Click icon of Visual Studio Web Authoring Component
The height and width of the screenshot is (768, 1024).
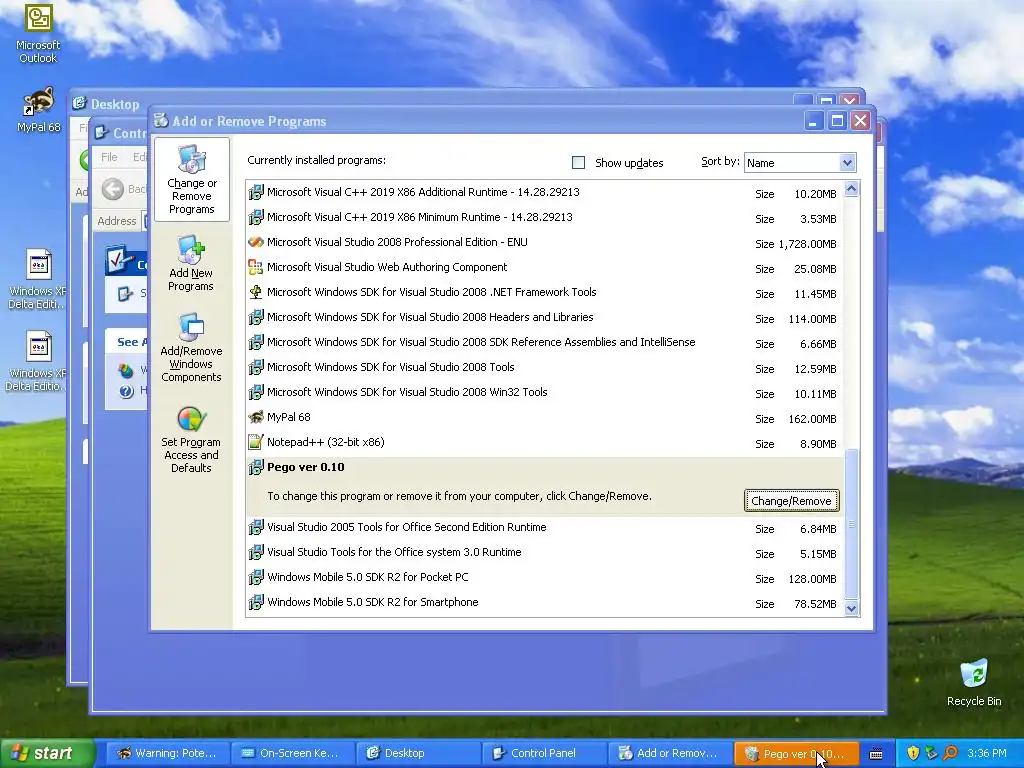click(256, 267)
